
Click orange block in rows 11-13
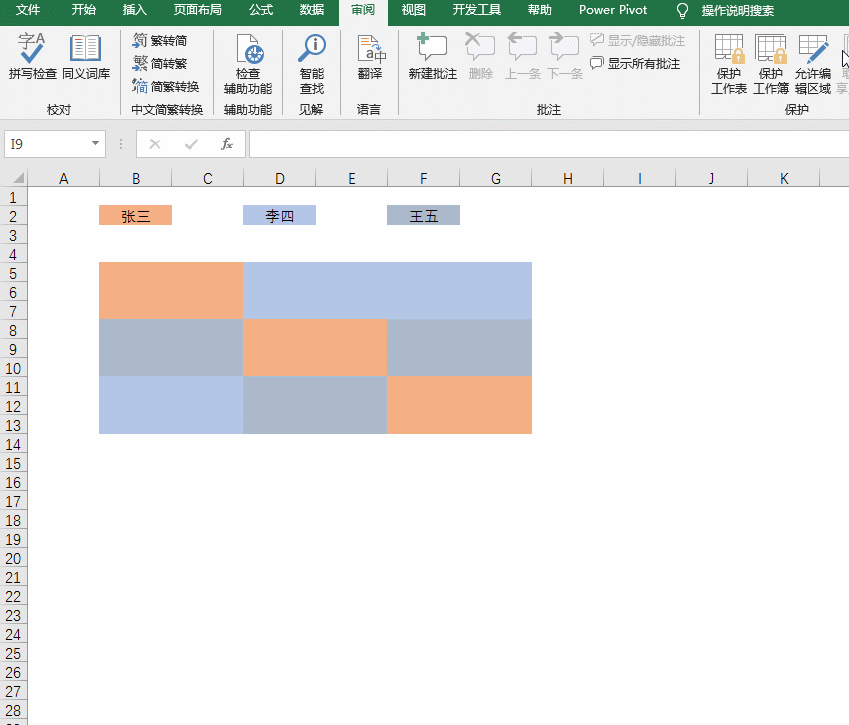[459, 405]
